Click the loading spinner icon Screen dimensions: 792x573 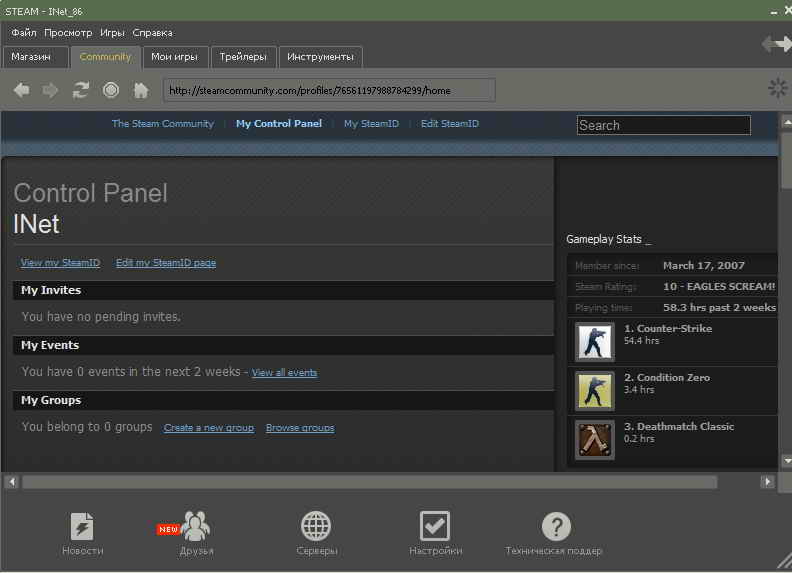pos(778,88)
